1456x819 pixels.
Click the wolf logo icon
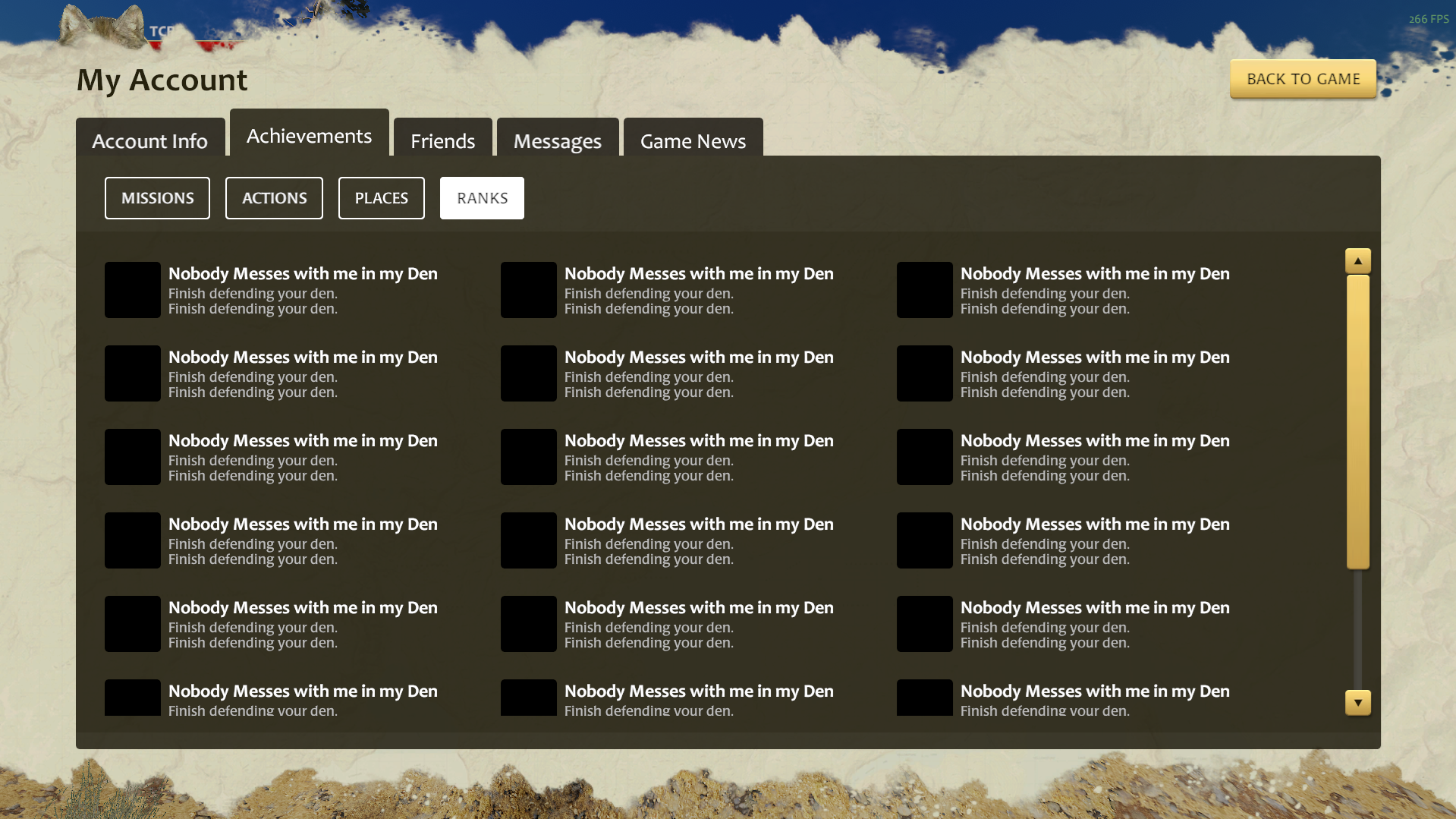(x=102, y=27)
